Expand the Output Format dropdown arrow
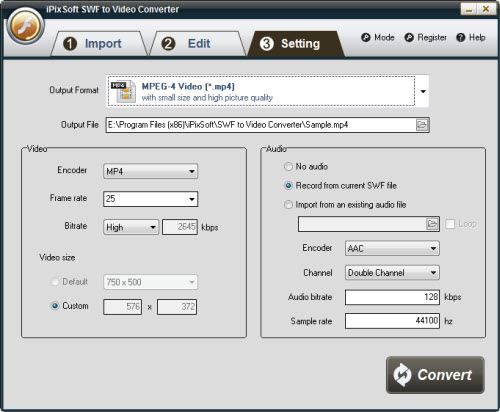This screenshot has width=500, height=412. (x=423, y=91)
